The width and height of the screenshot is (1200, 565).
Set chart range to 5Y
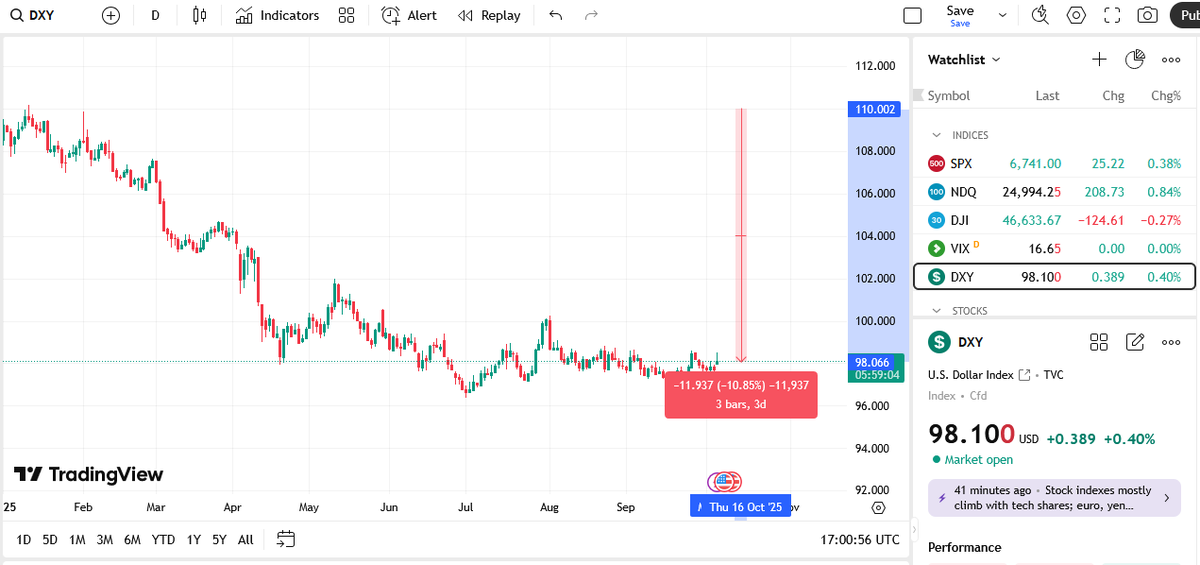click(x=219, y=540)
